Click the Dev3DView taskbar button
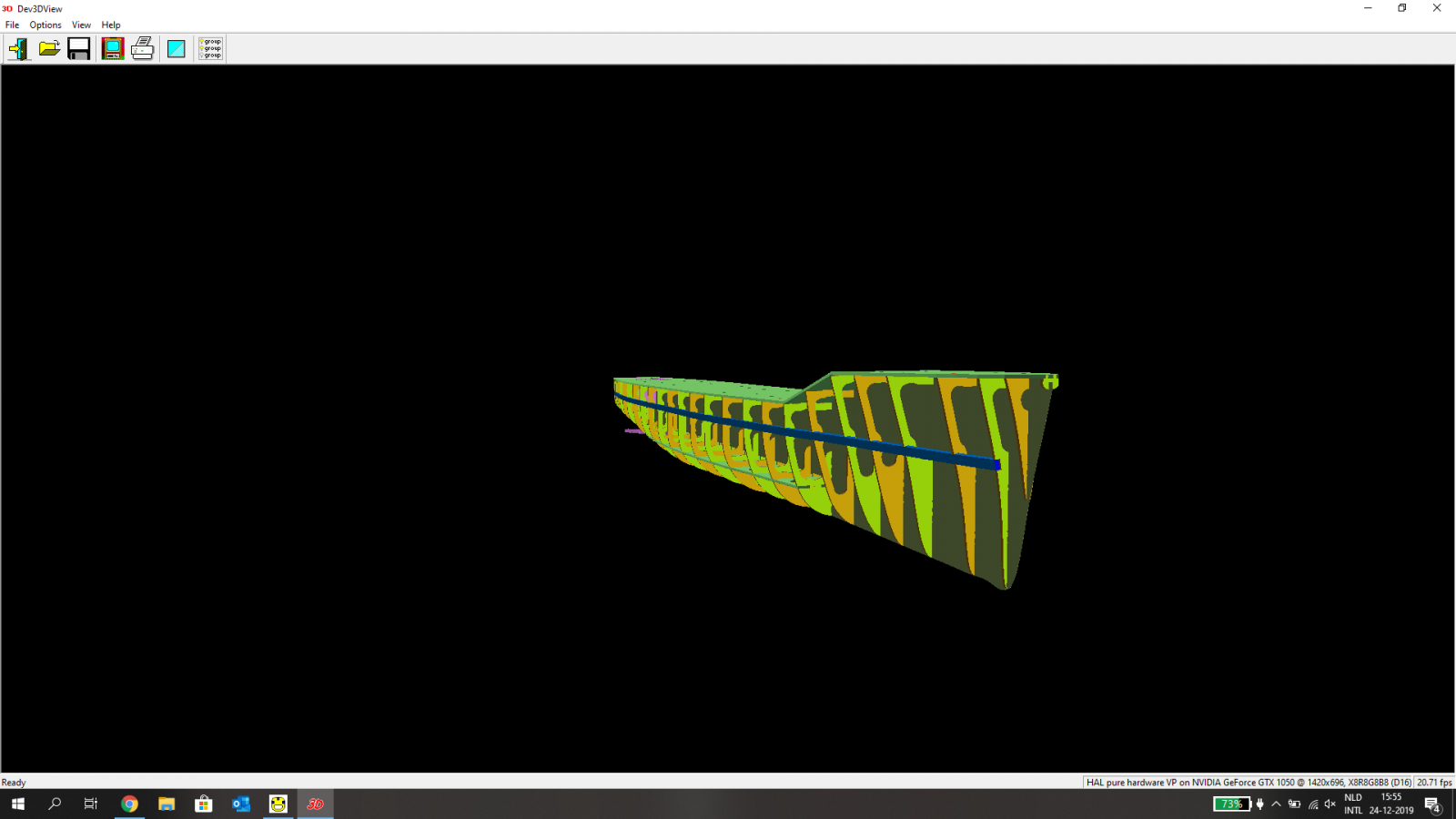 (x=316, y=804)
